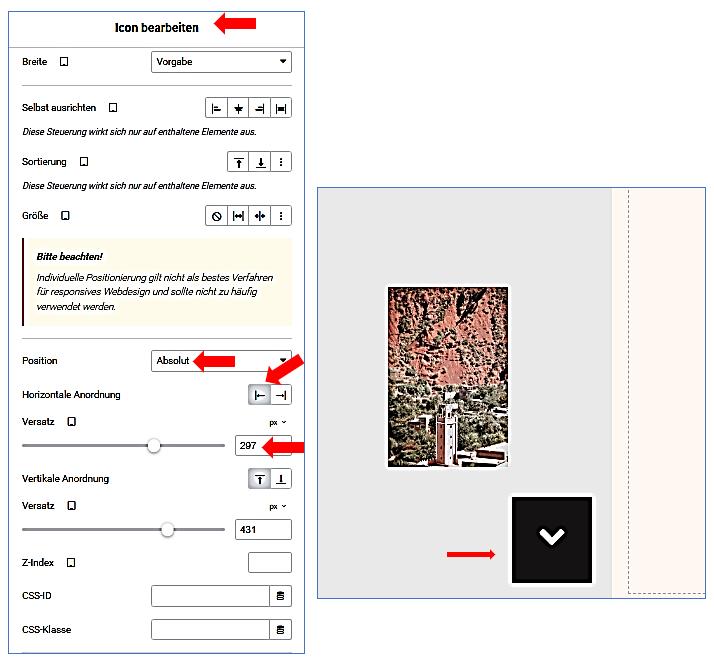Choose center option for Selbst ausrichten

pos(238,108)
